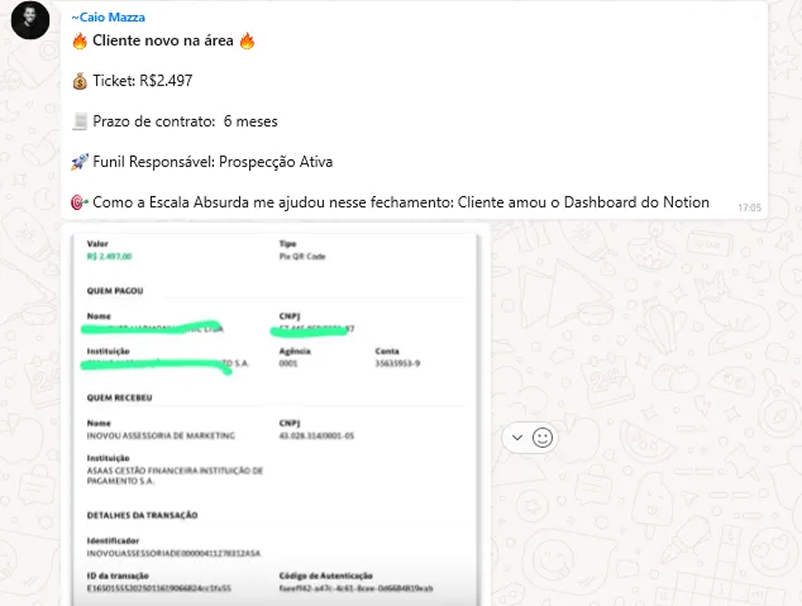
Task: Open the Pix payment receipt image
Action: point(276,417)
